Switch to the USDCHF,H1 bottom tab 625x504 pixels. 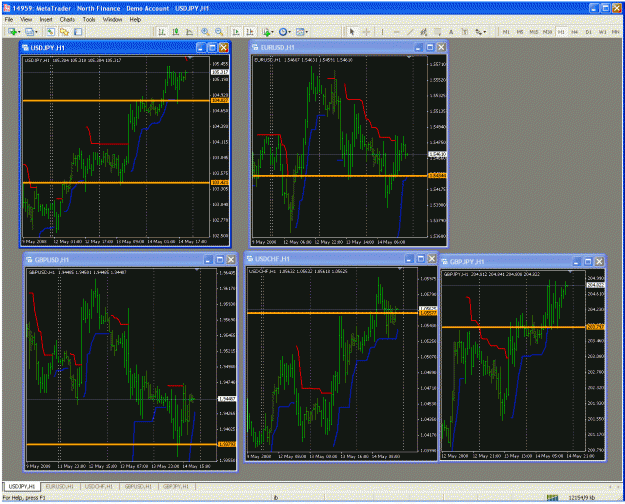click(98, 486)
